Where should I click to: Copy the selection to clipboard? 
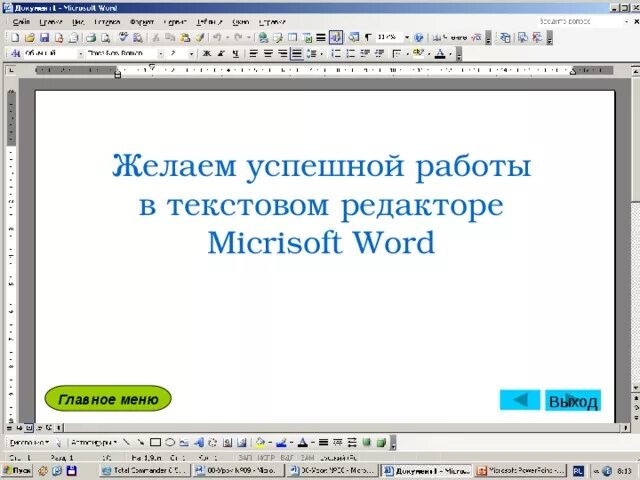pos(170,38)
